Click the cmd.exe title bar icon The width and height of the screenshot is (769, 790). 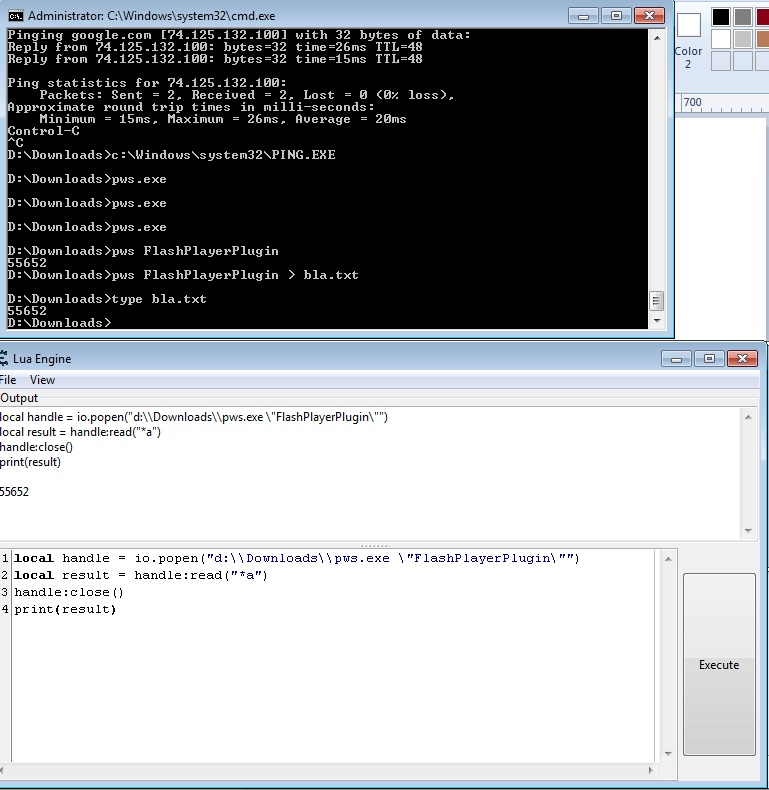(15, 16)
